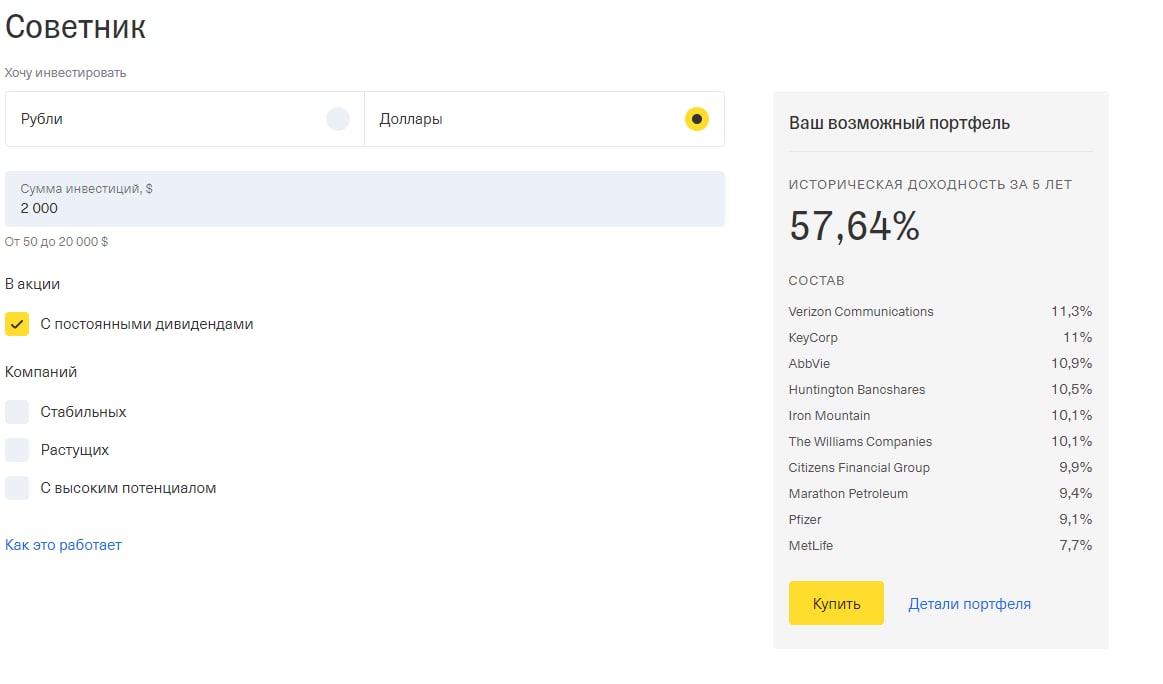Tick С высоким потенциалом checkbox

coord(17,488)
